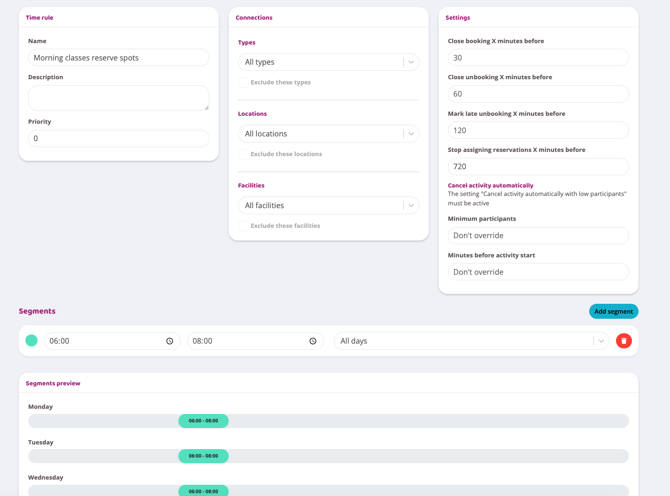670x496 pixels.
Task: Click the resize handle of the Description box
Action: (x=205, y=106)
